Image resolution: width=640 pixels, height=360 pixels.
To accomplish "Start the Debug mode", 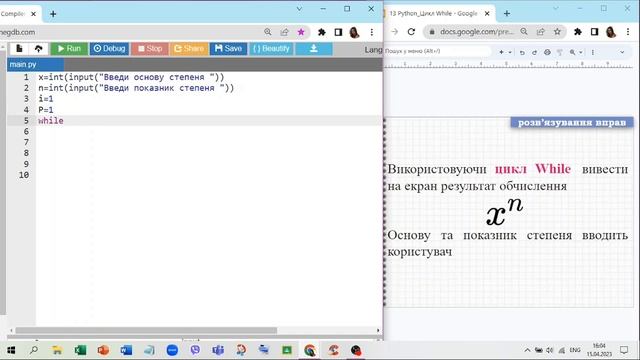I will click(x=109, y=49).
